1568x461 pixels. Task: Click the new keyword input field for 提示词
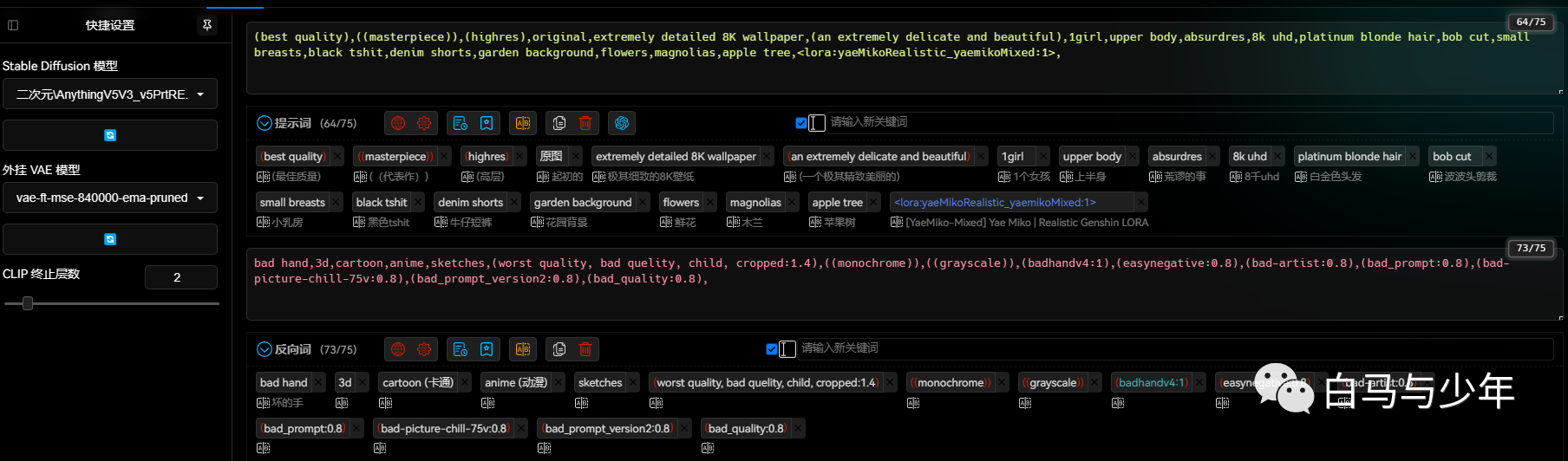pos(1188,122)
